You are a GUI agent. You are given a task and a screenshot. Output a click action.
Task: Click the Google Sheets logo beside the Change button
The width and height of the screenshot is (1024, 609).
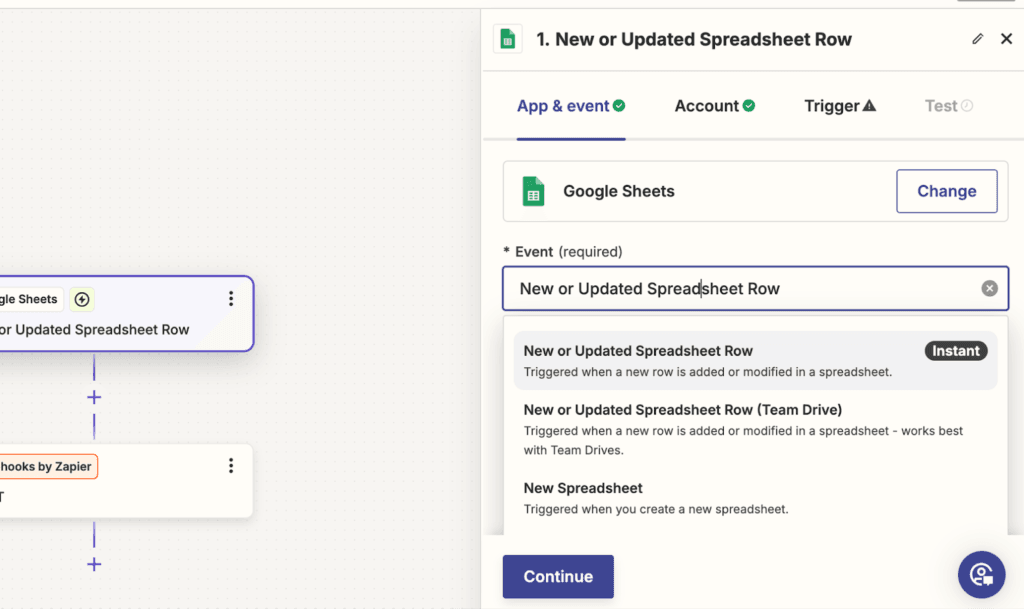(x=532, y=190)
